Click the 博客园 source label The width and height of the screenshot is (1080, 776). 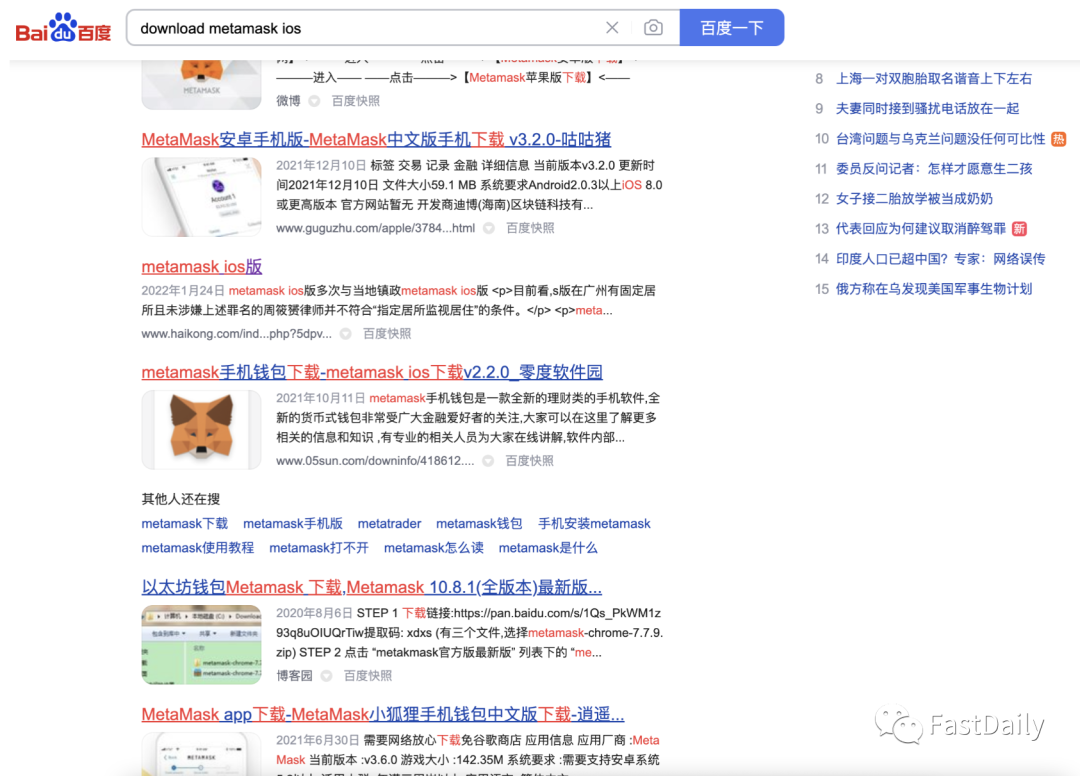(x=294, y=675)
